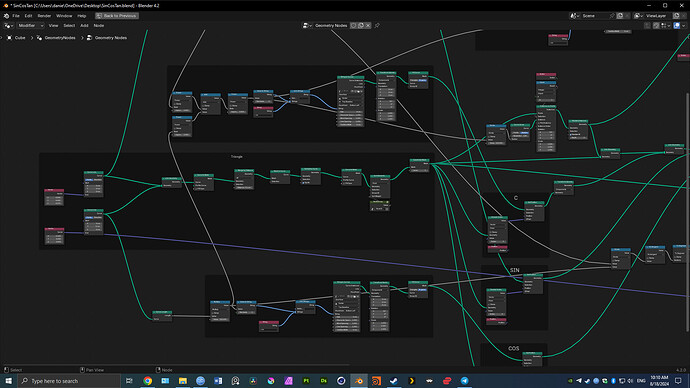Open the volume control tray icon
Image resolution: width=690 pixels, height=388 pixels.
click(630, 381)
